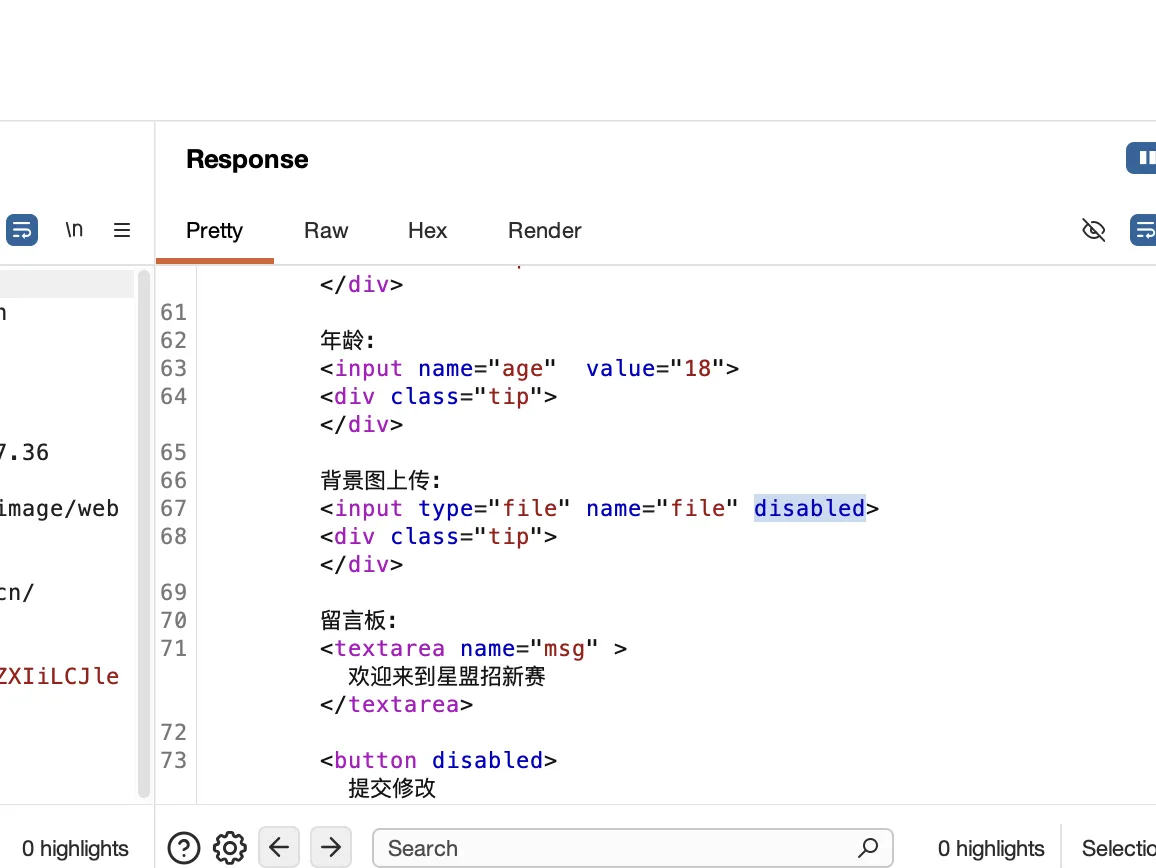This screenshot has height=868, width=1156.
Task: Click the request panel's 0 highlights label
Action: point(75,848)
